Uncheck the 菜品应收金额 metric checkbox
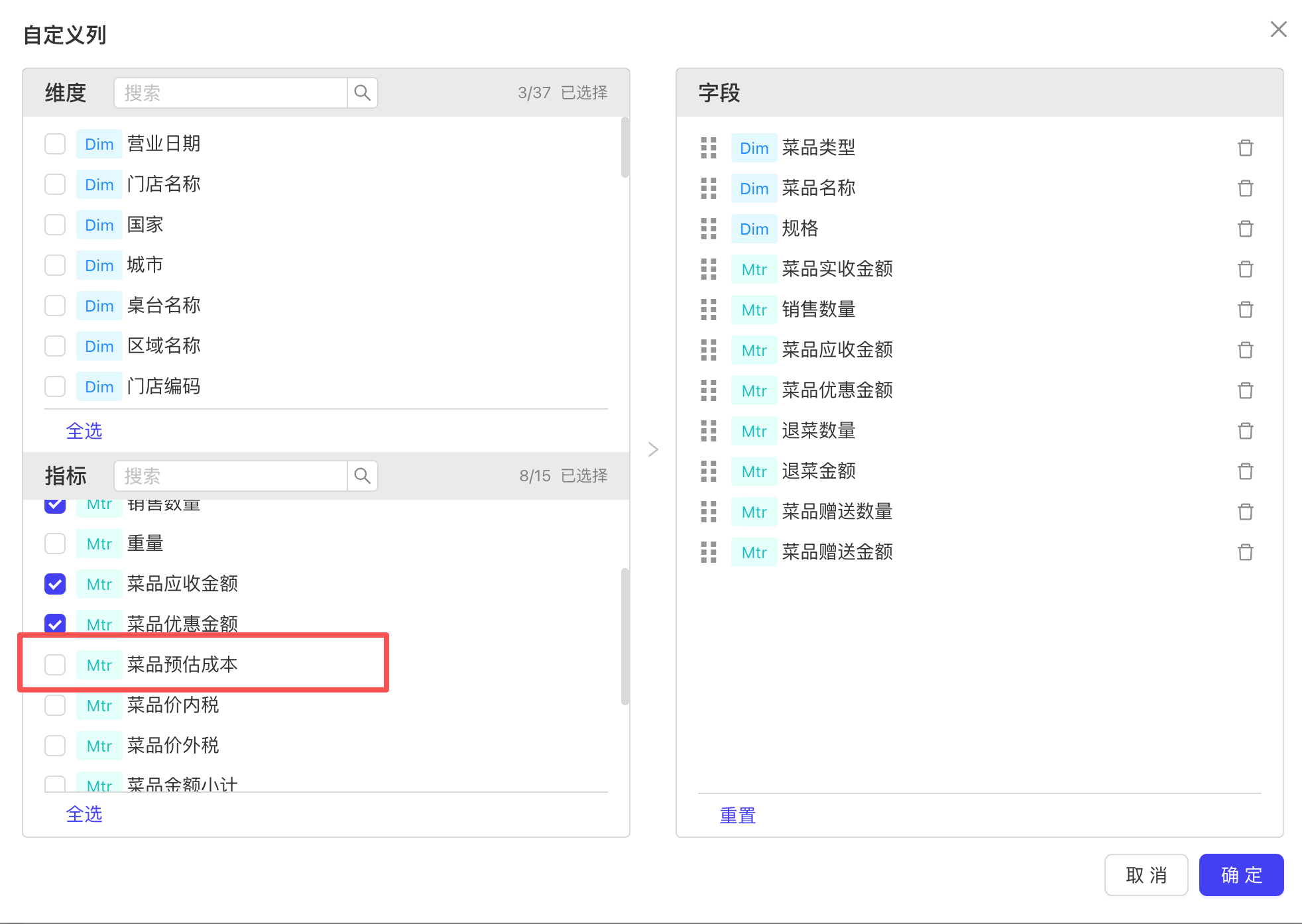Screen dimensions: 1302x924 55,584
